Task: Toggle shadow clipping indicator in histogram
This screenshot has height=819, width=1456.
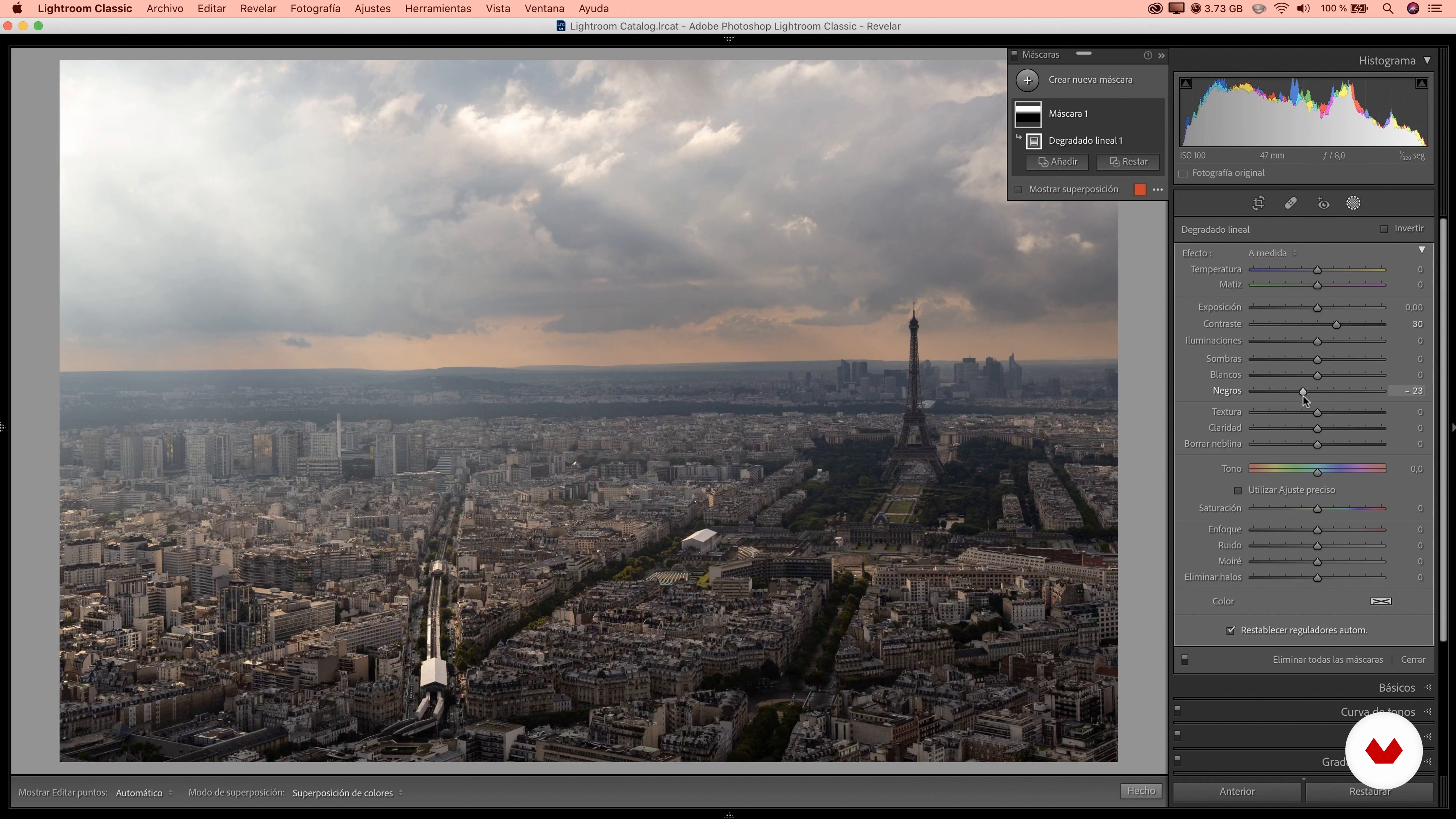Action: tap(1186, 84)
